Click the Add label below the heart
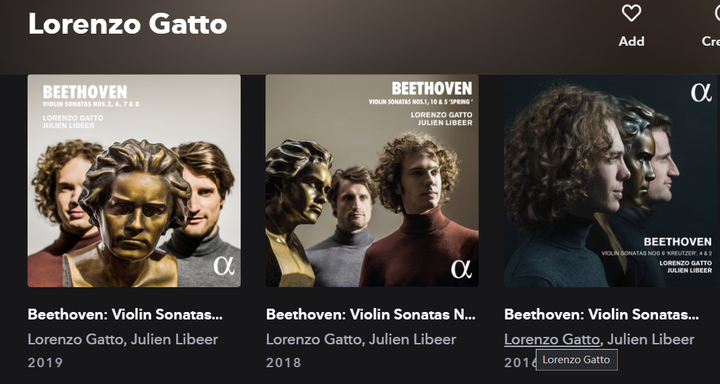 (x=631, y=41)
